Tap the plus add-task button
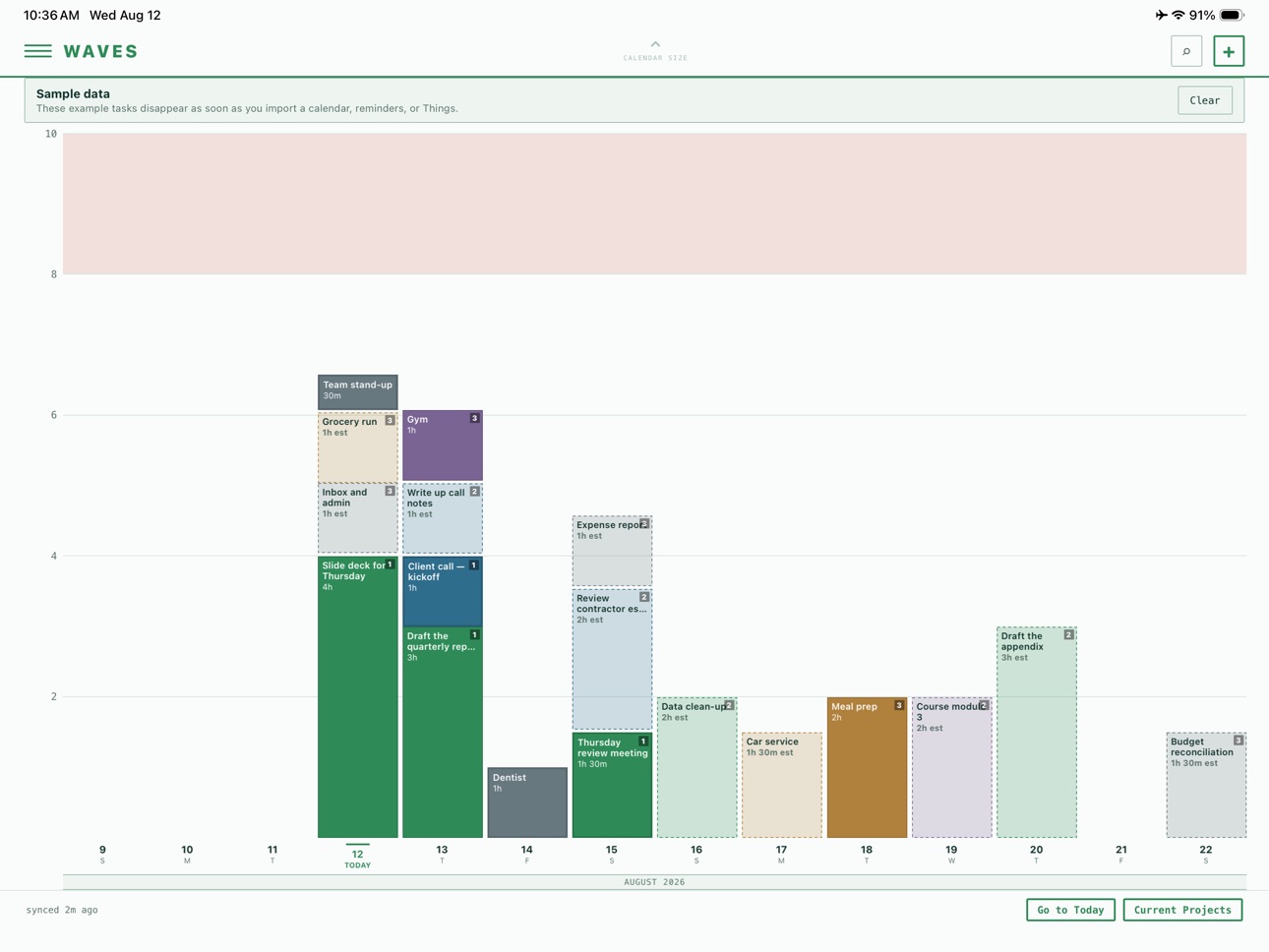This screenshot has width=1269, height=952. (1229, 51)
